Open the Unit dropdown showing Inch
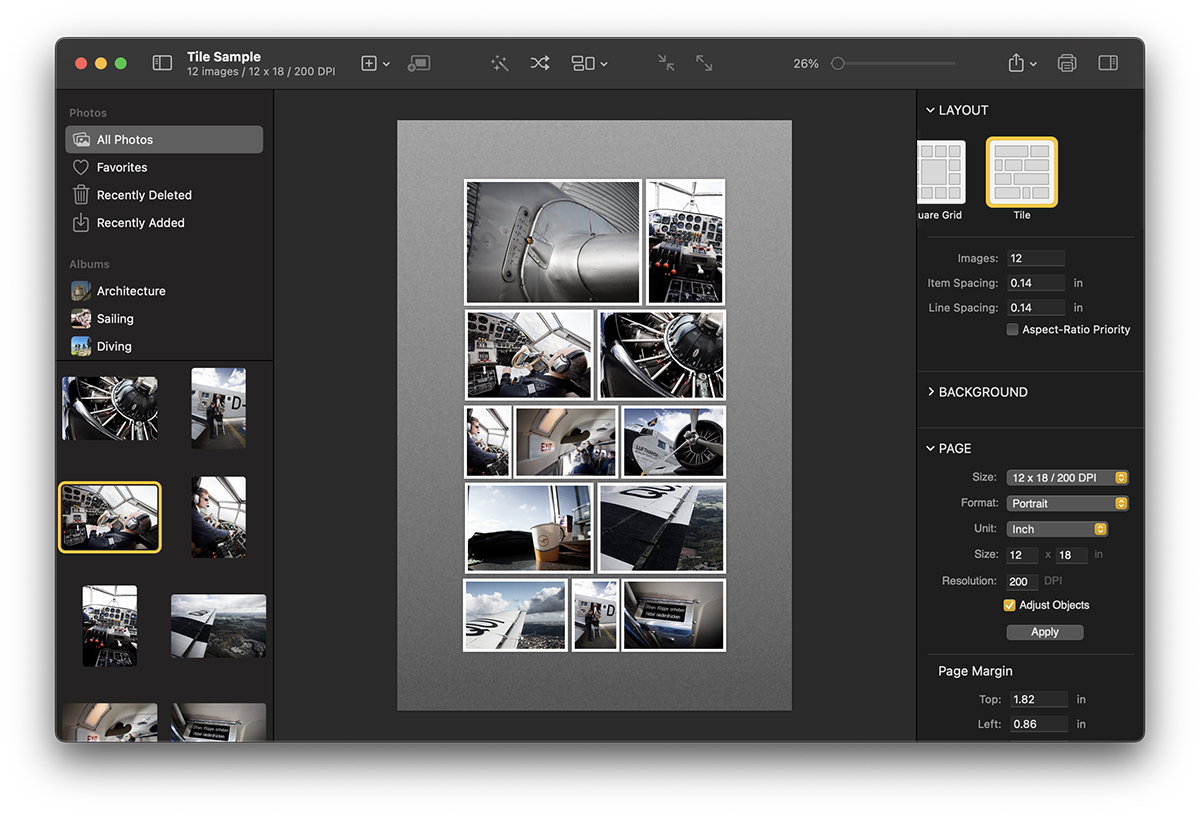This screenshot has height=815, width=1200. click(x=1057, y=529)
